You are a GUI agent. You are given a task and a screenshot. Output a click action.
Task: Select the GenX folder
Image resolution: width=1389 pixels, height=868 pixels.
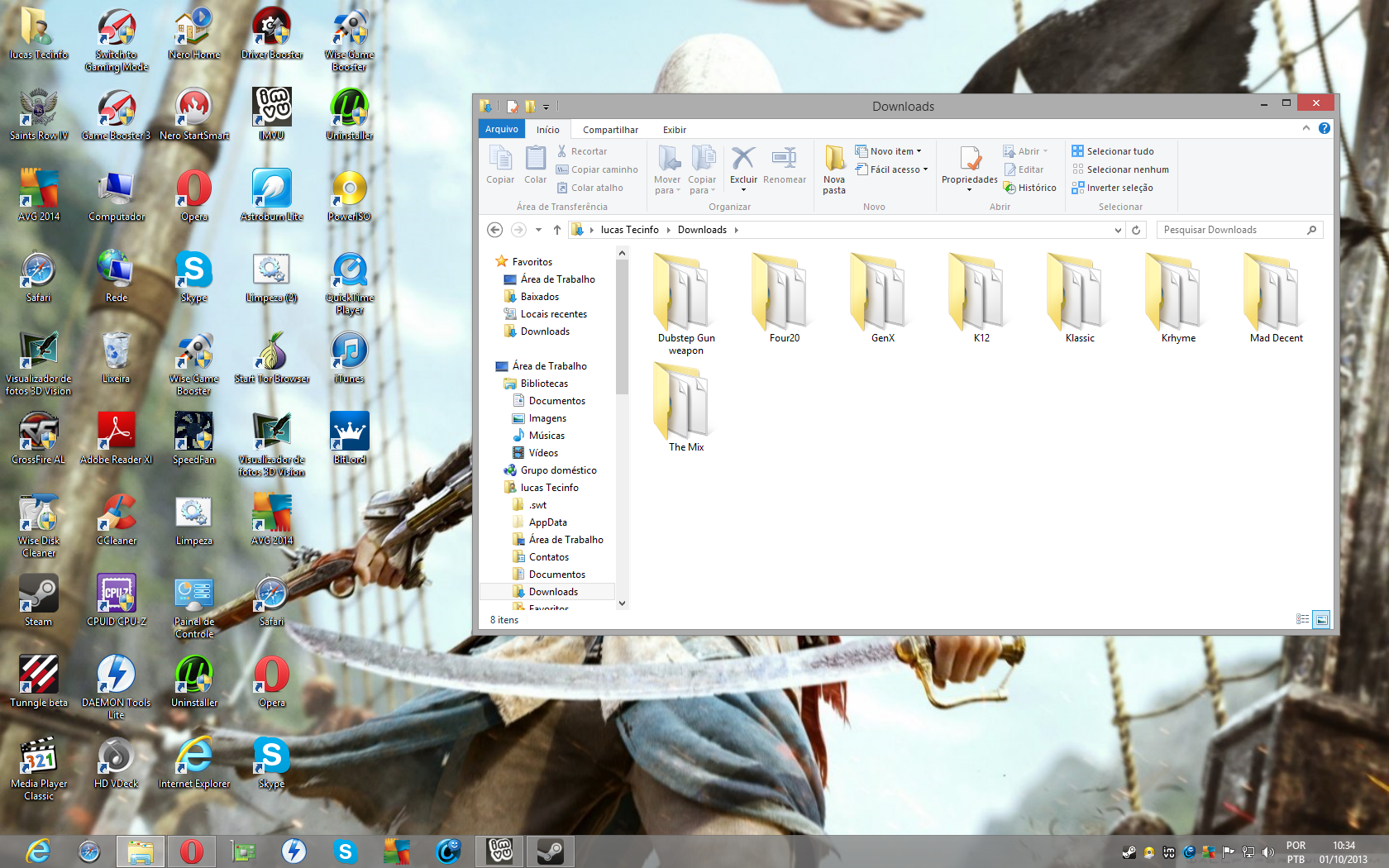(883, 298)
